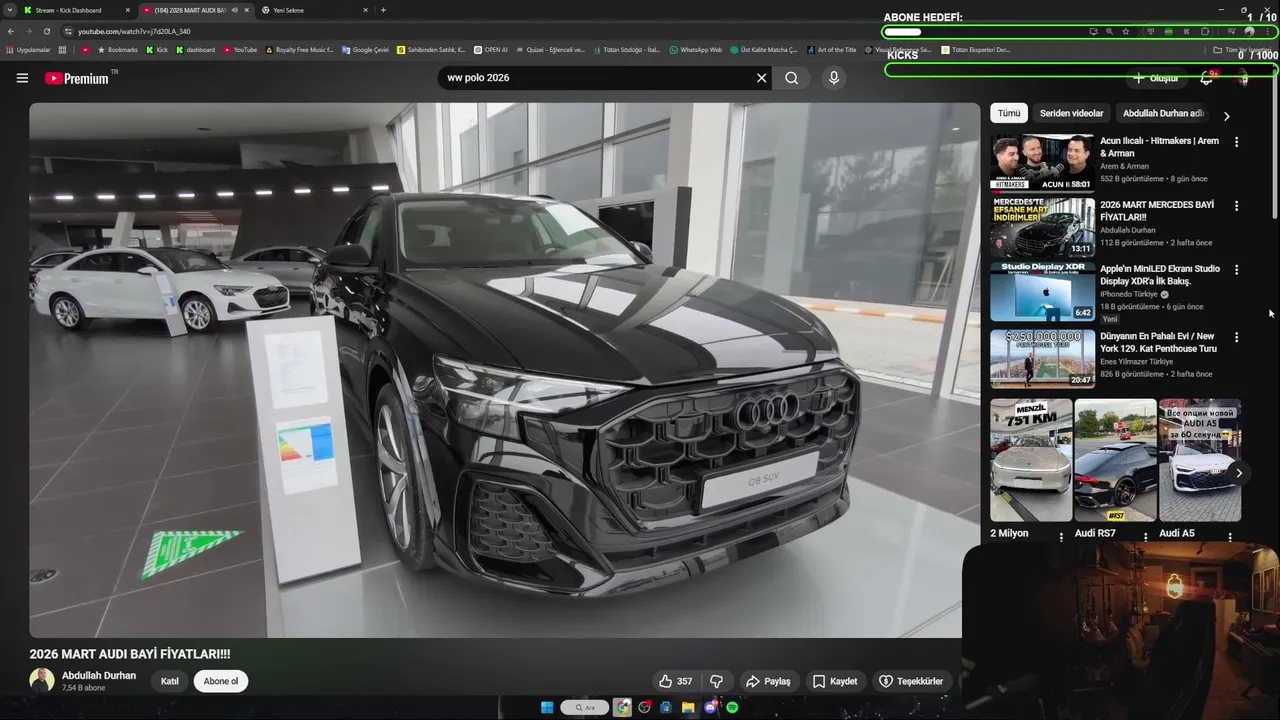Save video with Kaydet button
Viewport: 1280px width, 720px height.
coord(835,681)
